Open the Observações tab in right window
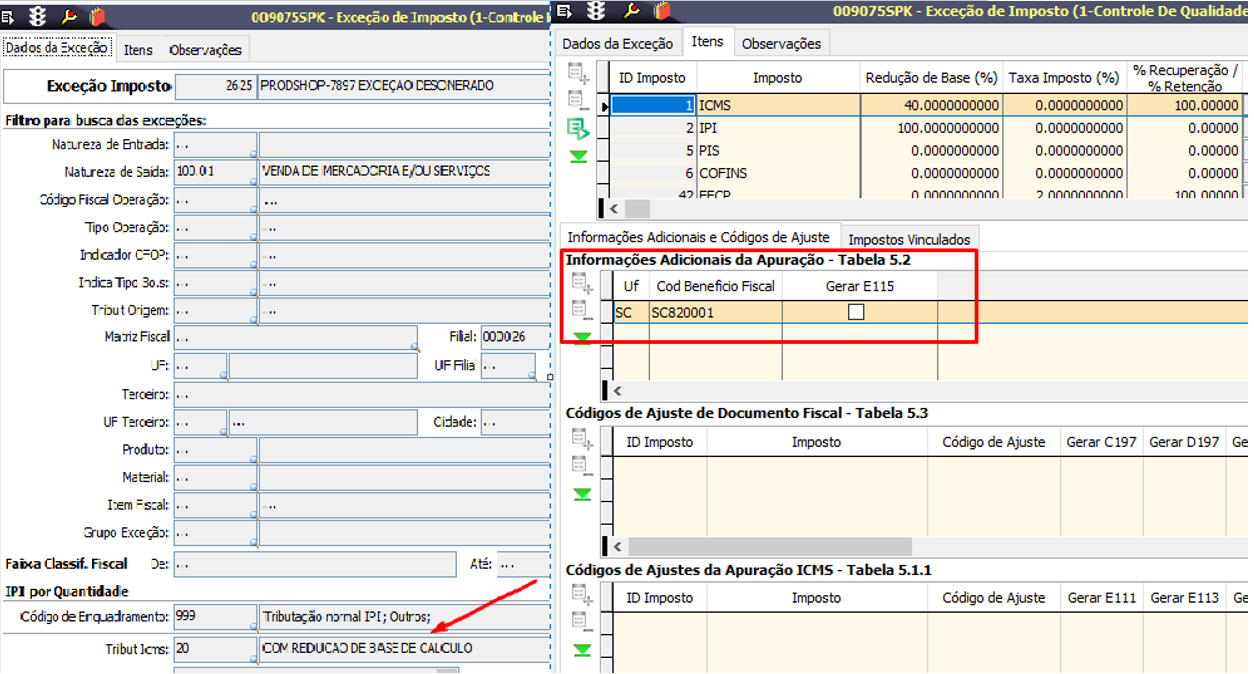The width and height of the screenshot is (1254, 674). 782,43
